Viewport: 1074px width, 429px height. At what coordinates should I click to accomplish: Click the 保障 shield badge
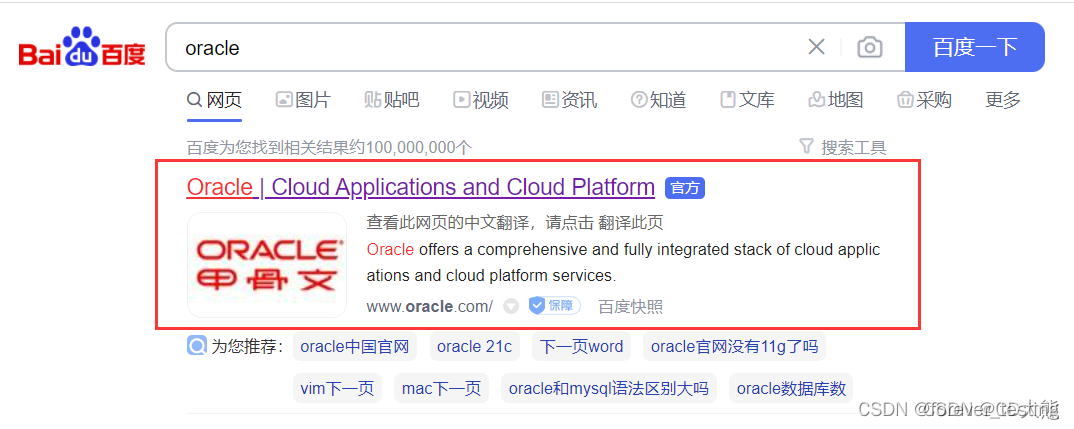coord(554,306)
